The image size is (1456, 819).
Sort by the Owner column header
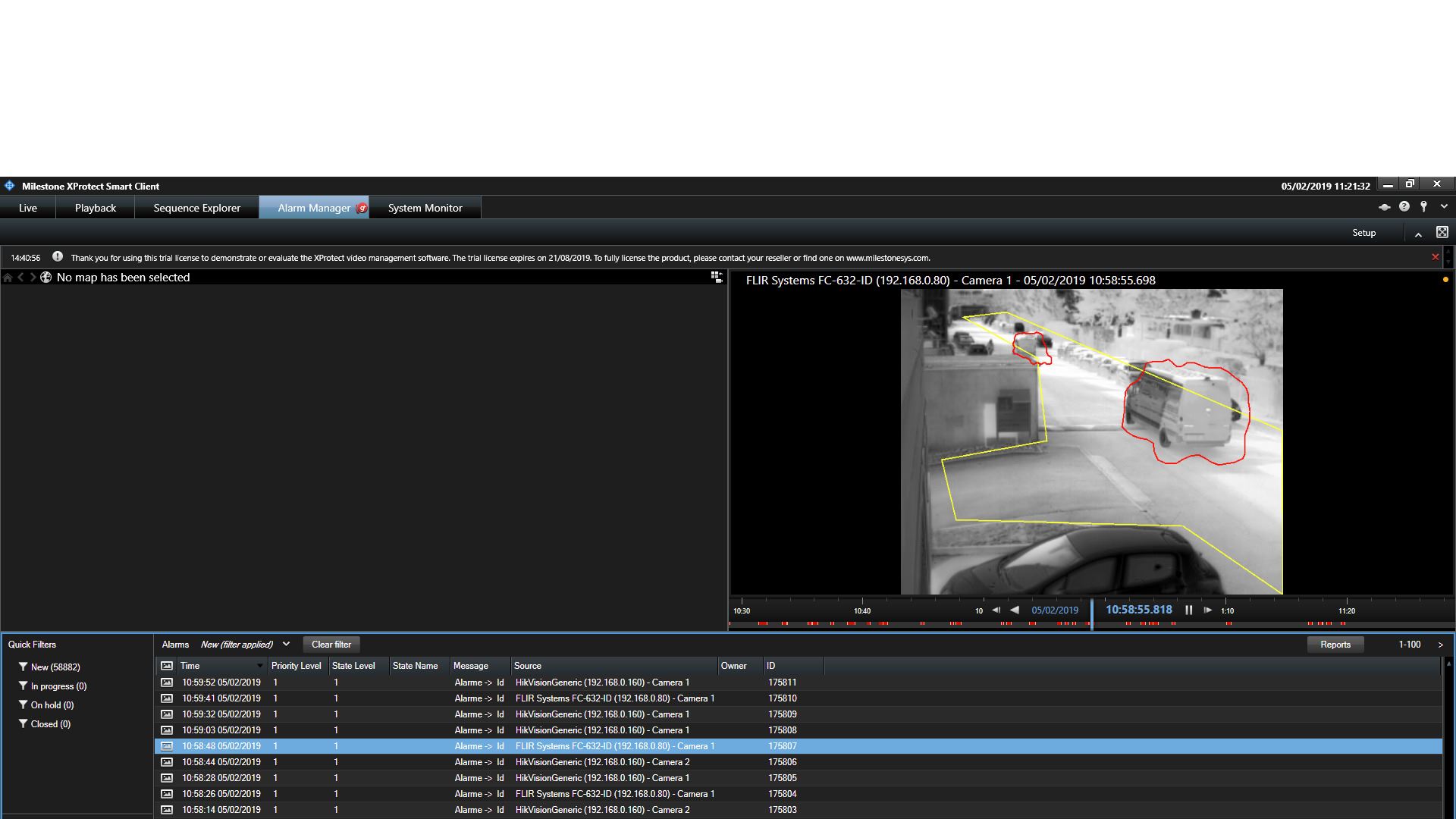740,666
